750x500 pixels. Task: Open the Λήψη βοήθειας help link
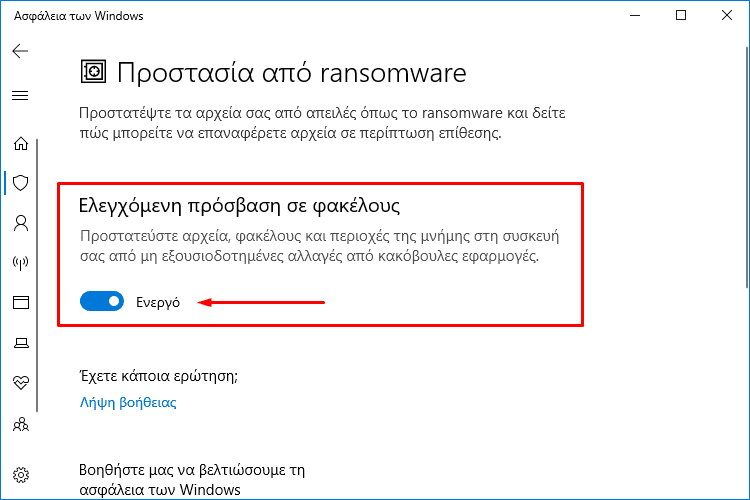[128, 402]
